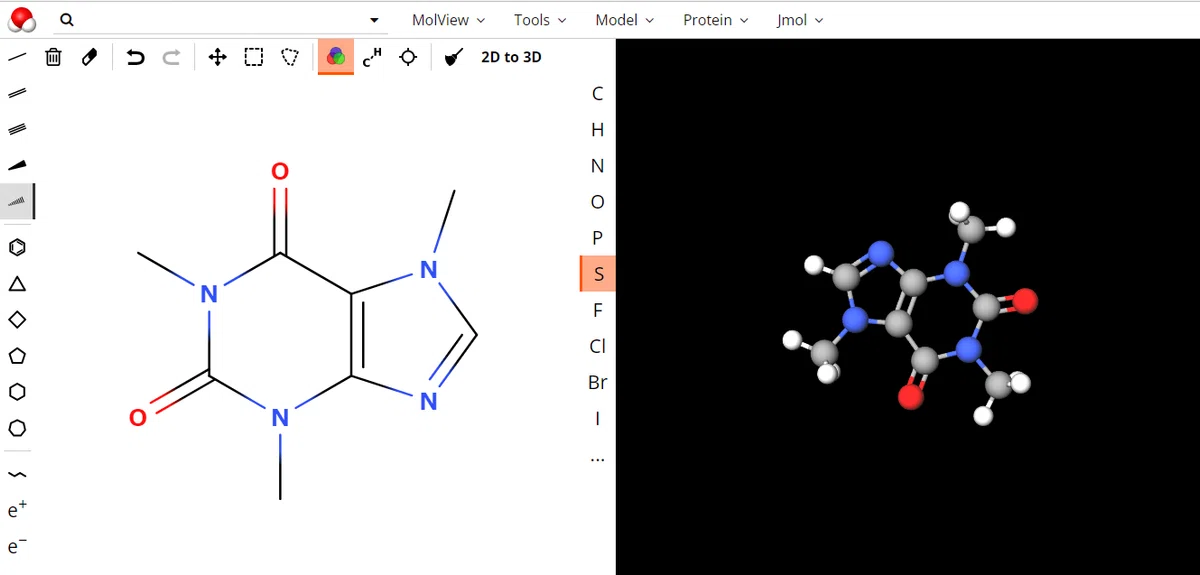
Task: Click the MolView logo icon
Action: pos(20,19)
